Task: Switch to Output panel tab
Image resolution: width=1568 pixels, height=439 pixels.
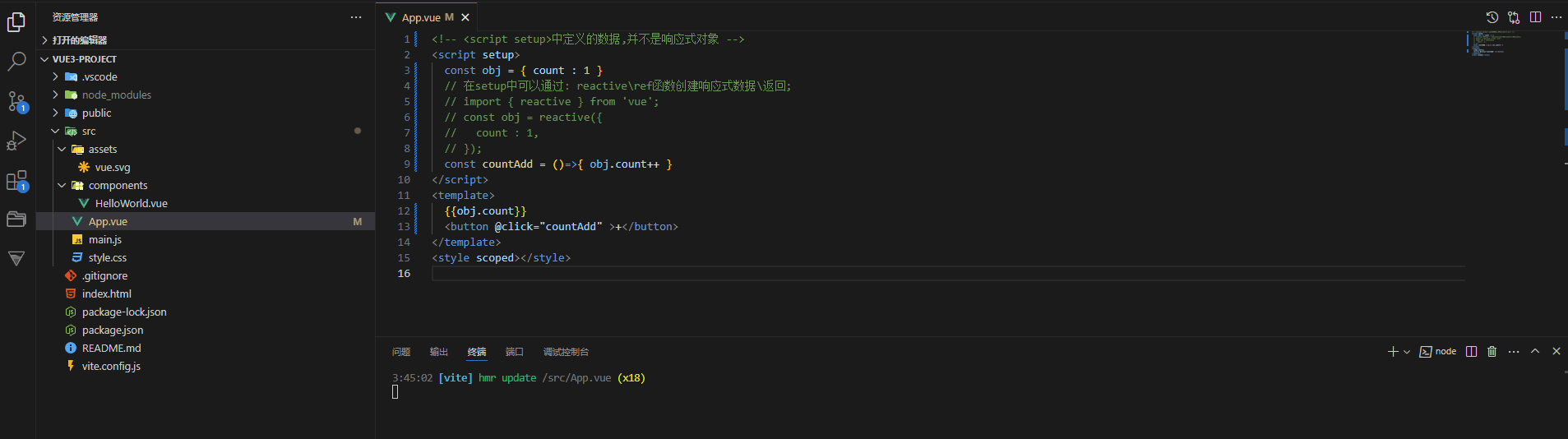Action: 439,352
